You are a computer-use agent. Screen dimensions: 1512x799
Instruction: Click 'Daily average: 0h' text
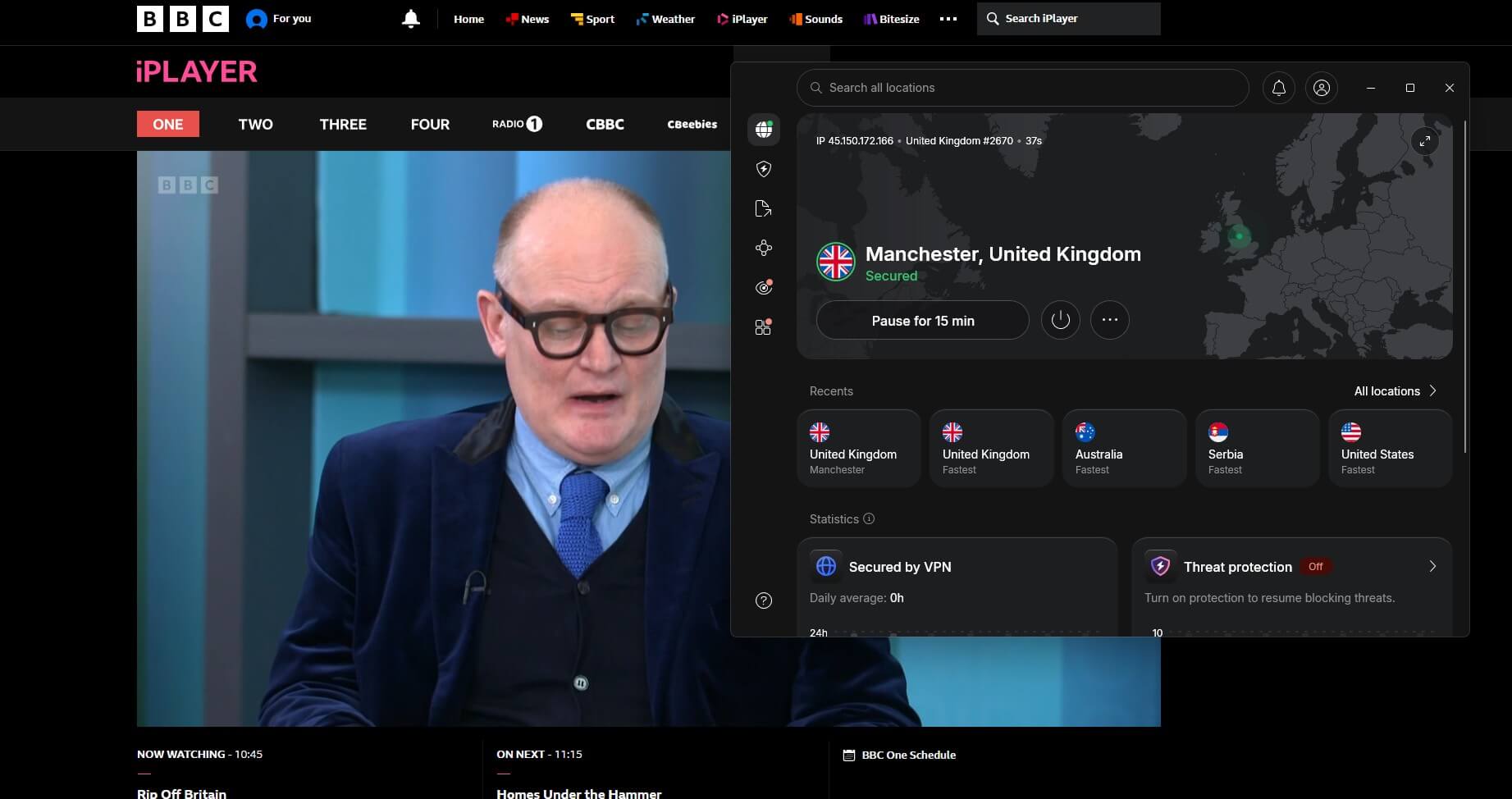tap(856, 598)
